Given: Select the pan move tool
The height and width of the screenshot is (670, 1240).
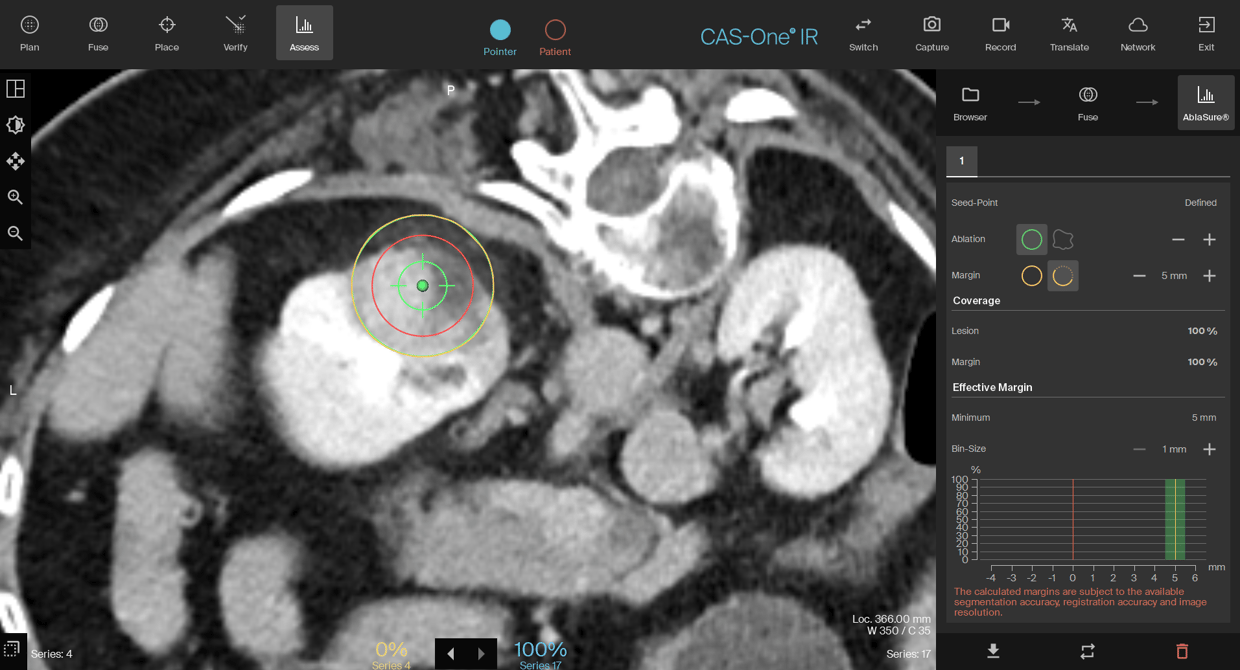Looking at the screenshot, I should pyautogui.click(x=15, y=161).
